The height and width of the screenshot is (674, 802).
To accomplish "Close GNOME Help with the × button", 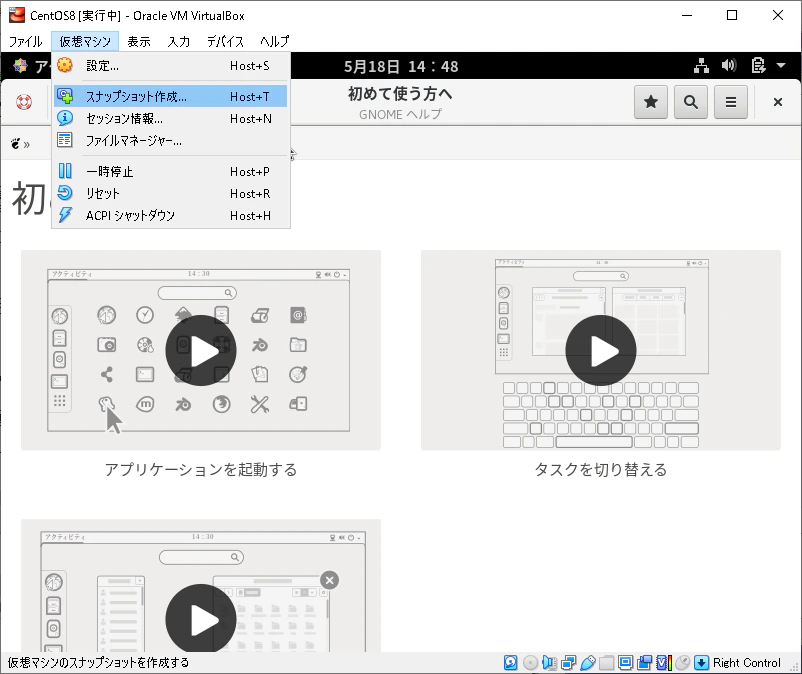I will [x=777, y=102].
